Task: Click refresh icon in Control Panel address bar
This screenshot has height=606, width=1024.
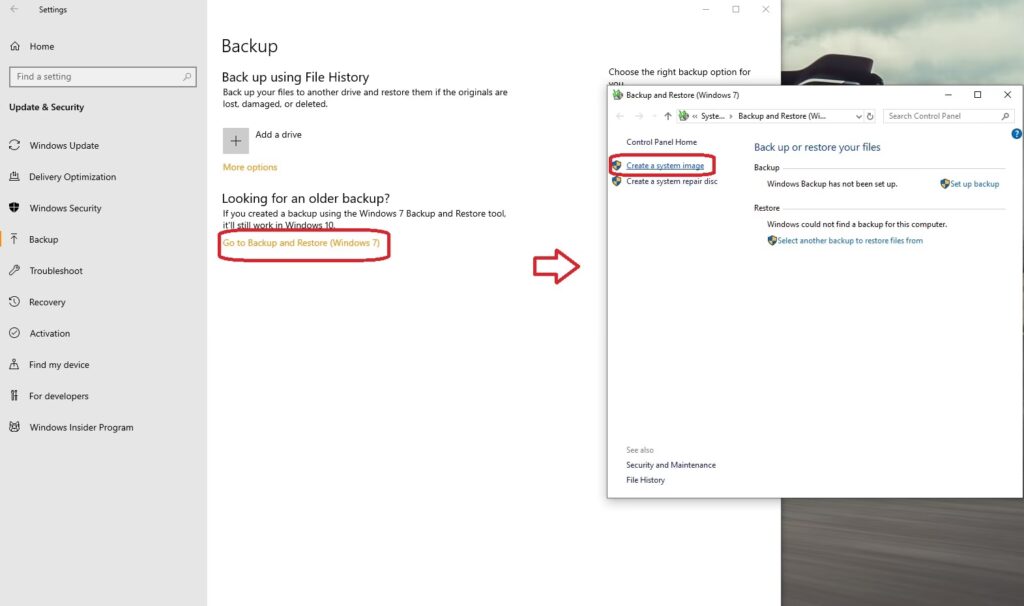Action: coord(871,116)
